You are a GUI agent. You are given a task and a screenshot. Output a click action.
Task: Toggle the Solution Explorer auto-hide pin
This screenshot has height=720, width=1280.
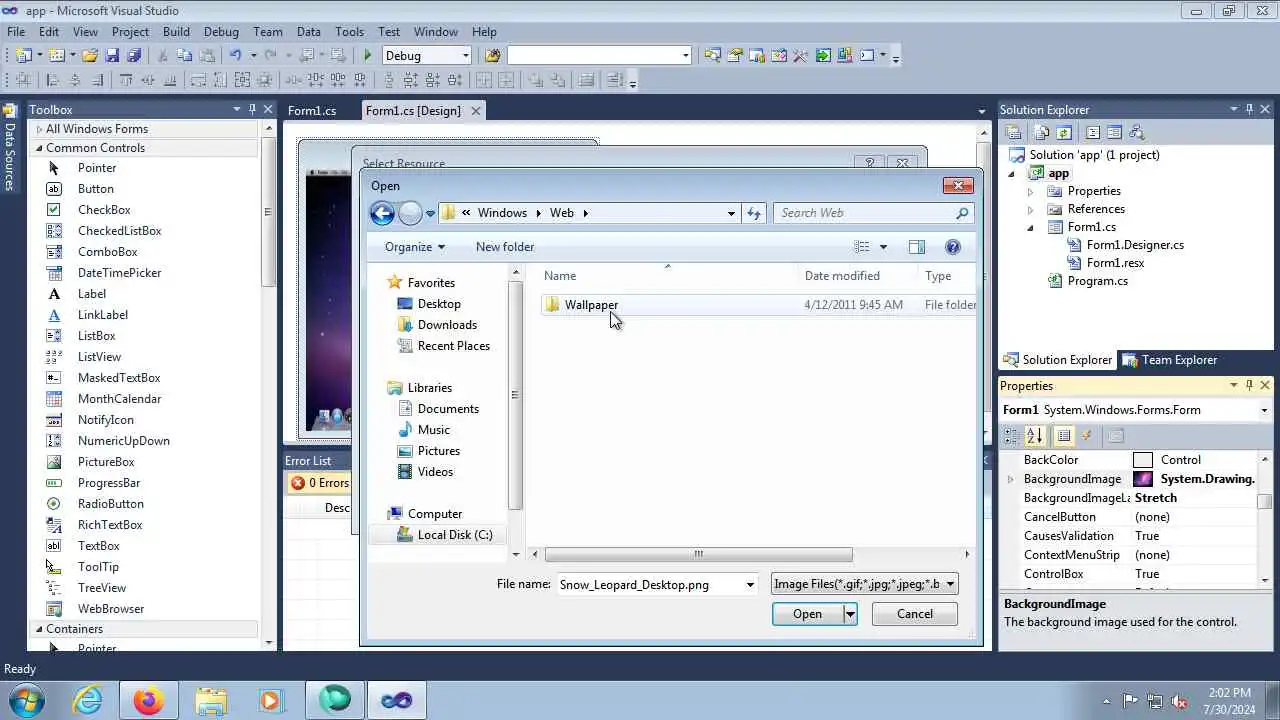point(1249,109)
